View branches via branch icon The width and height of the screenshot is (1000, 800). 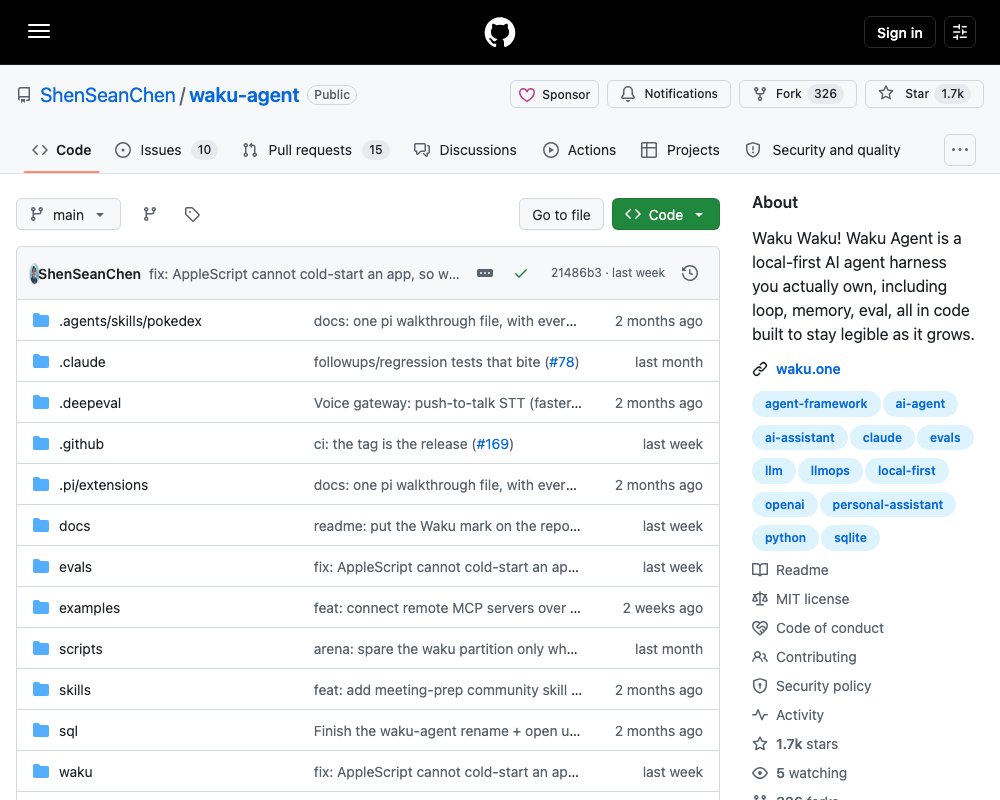point(150,214)
